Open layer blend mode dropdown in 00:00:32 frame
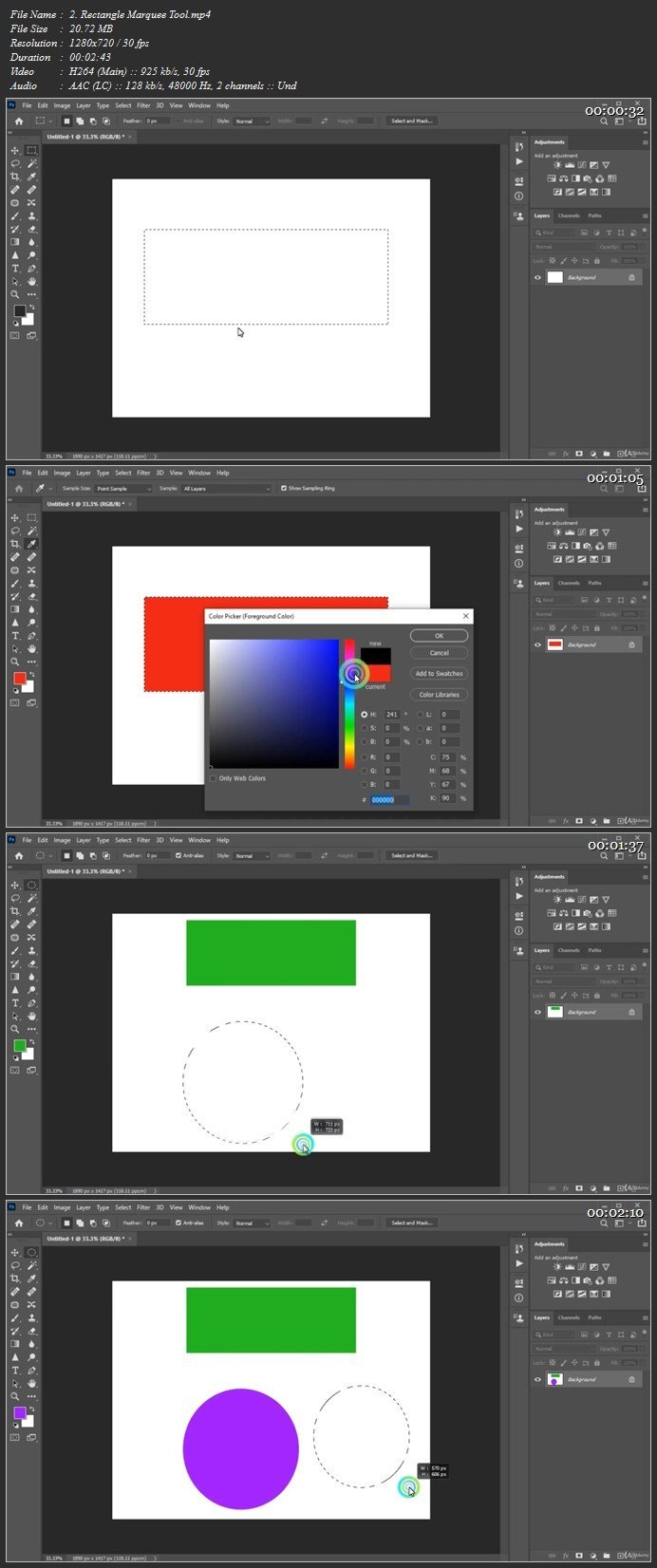 [564, 247]
